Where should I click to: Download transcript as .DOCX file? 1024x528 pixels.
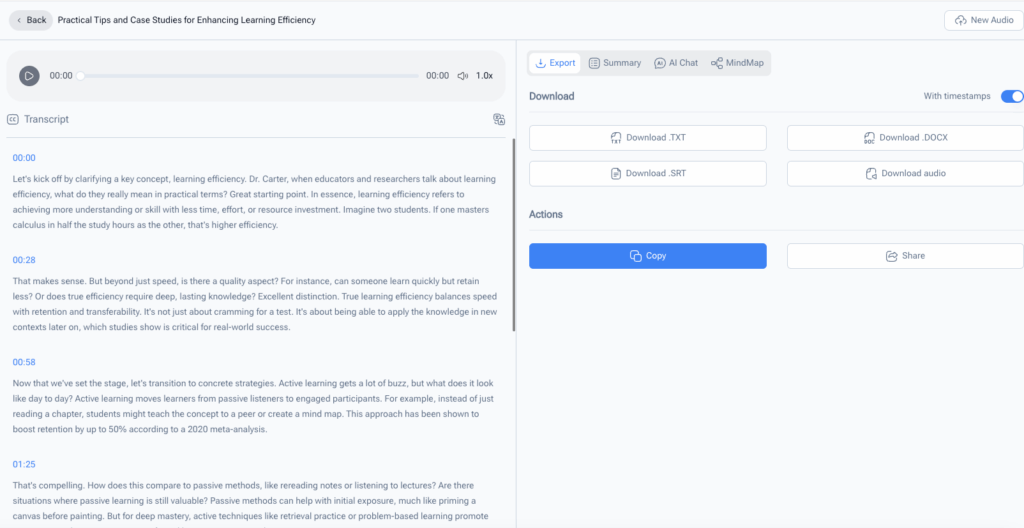coord(905,138)
